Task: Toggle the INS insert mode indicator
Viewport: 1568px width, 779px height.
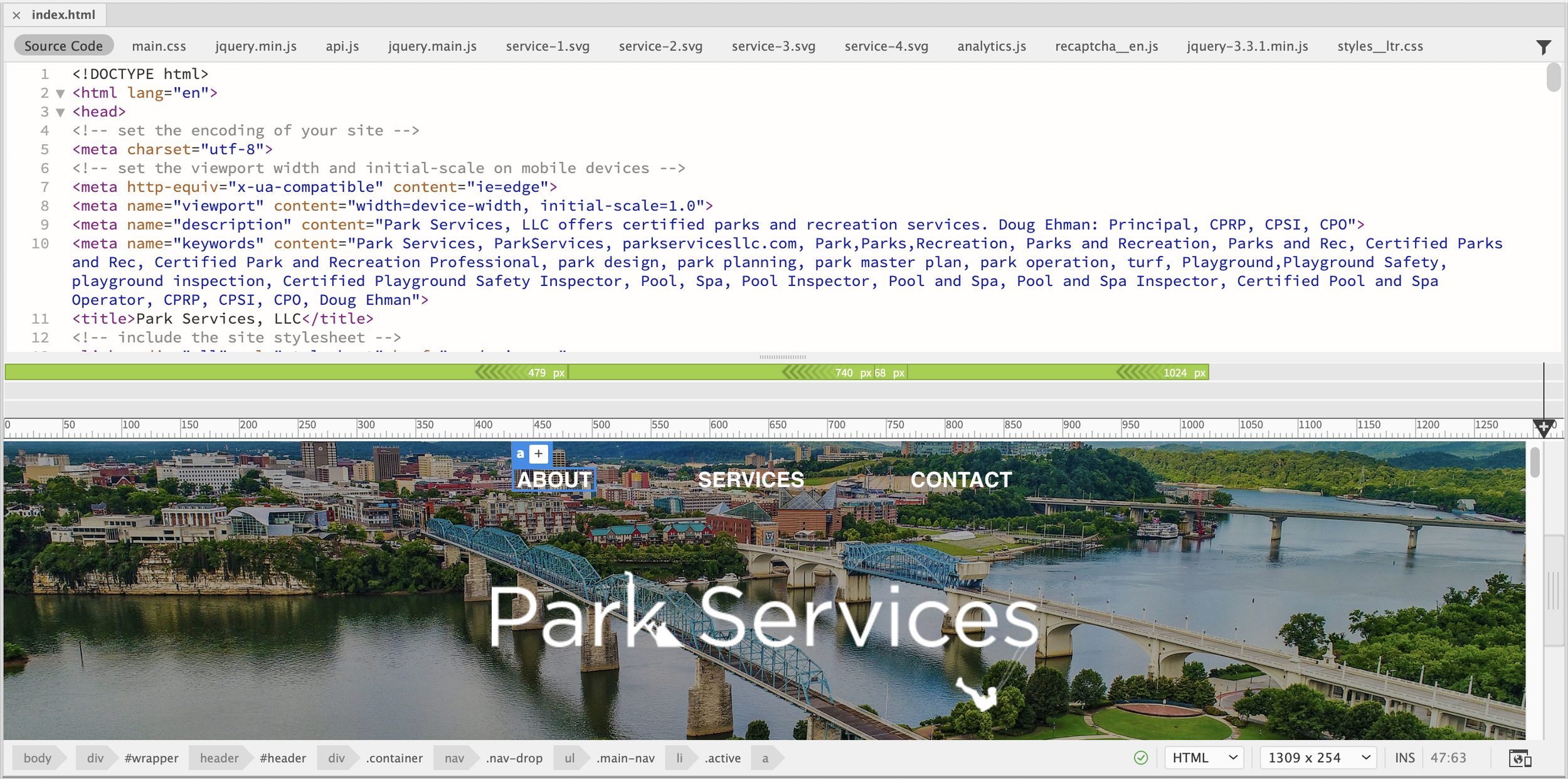Action: [1404, 758]
